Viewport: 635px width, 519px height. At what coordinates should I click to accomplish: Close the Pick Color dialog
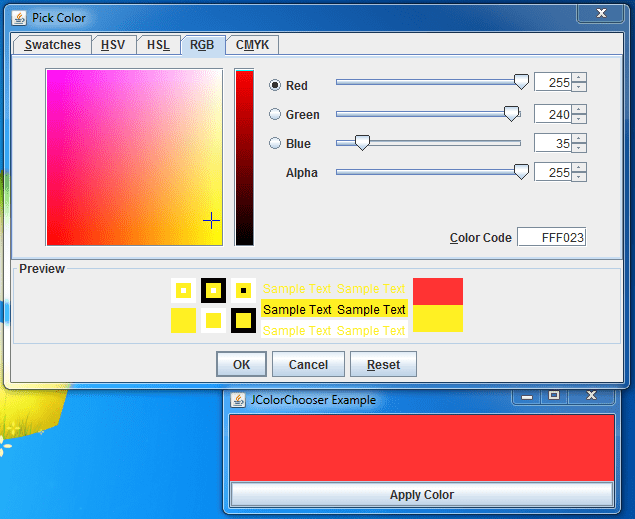point(602,14)
